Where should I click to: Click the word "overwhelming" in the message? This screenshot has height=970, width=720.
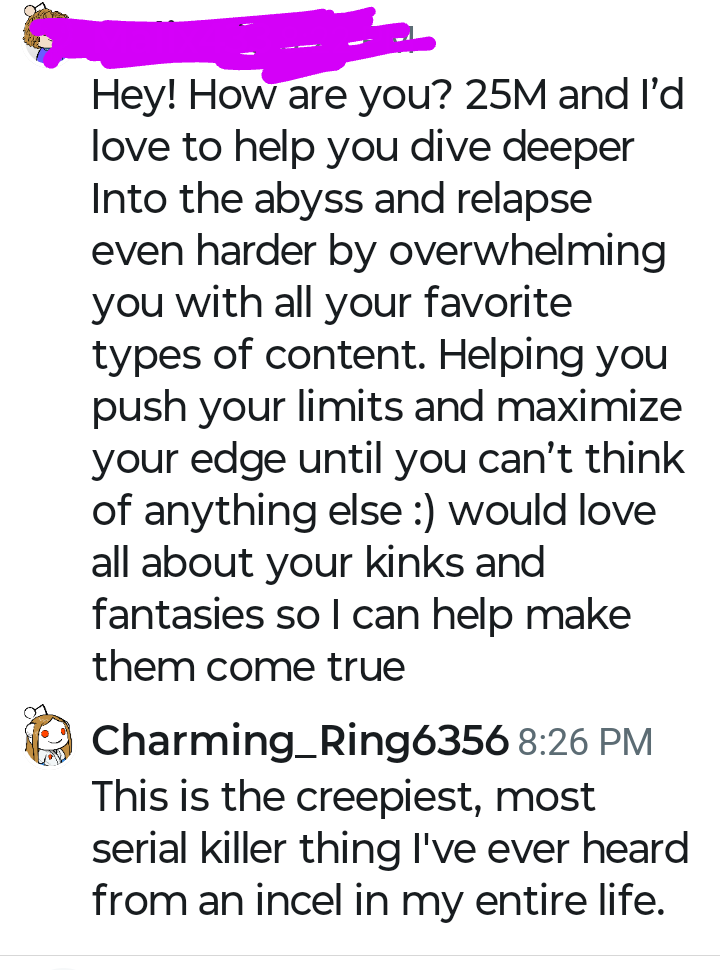tap(527, 251)
